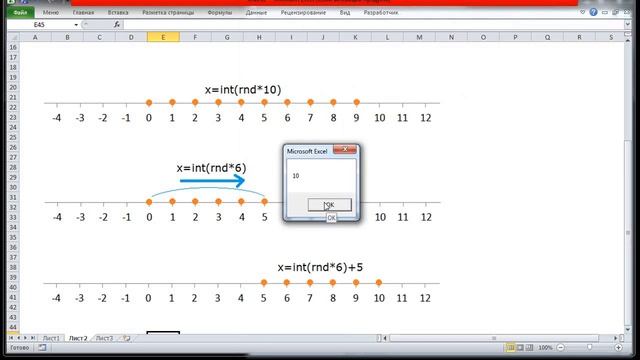Image resolution: width=640 pixels, height=360 pixels.
Task: Click the ribbon minimize heart-shaped arrow icon
Action: [582, 12]
